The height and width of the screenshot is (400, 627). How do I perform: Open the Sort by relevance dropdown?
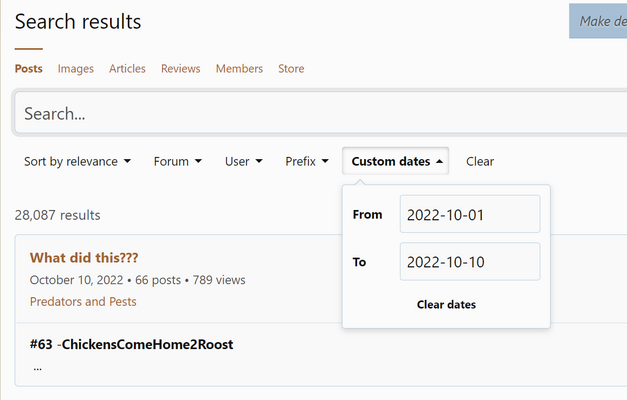[77, 161]
